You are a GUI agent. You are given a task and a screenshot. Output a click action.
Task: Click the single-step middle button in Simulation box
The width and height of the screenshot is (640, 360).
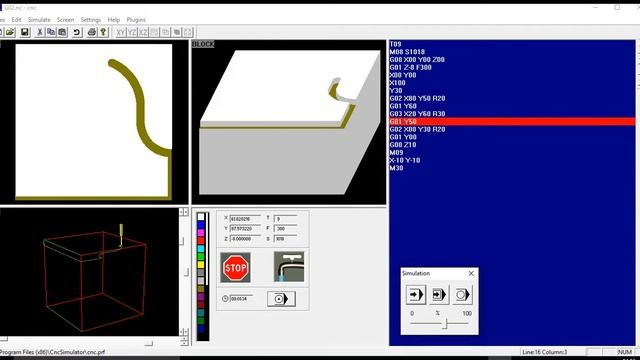[439, 294]
